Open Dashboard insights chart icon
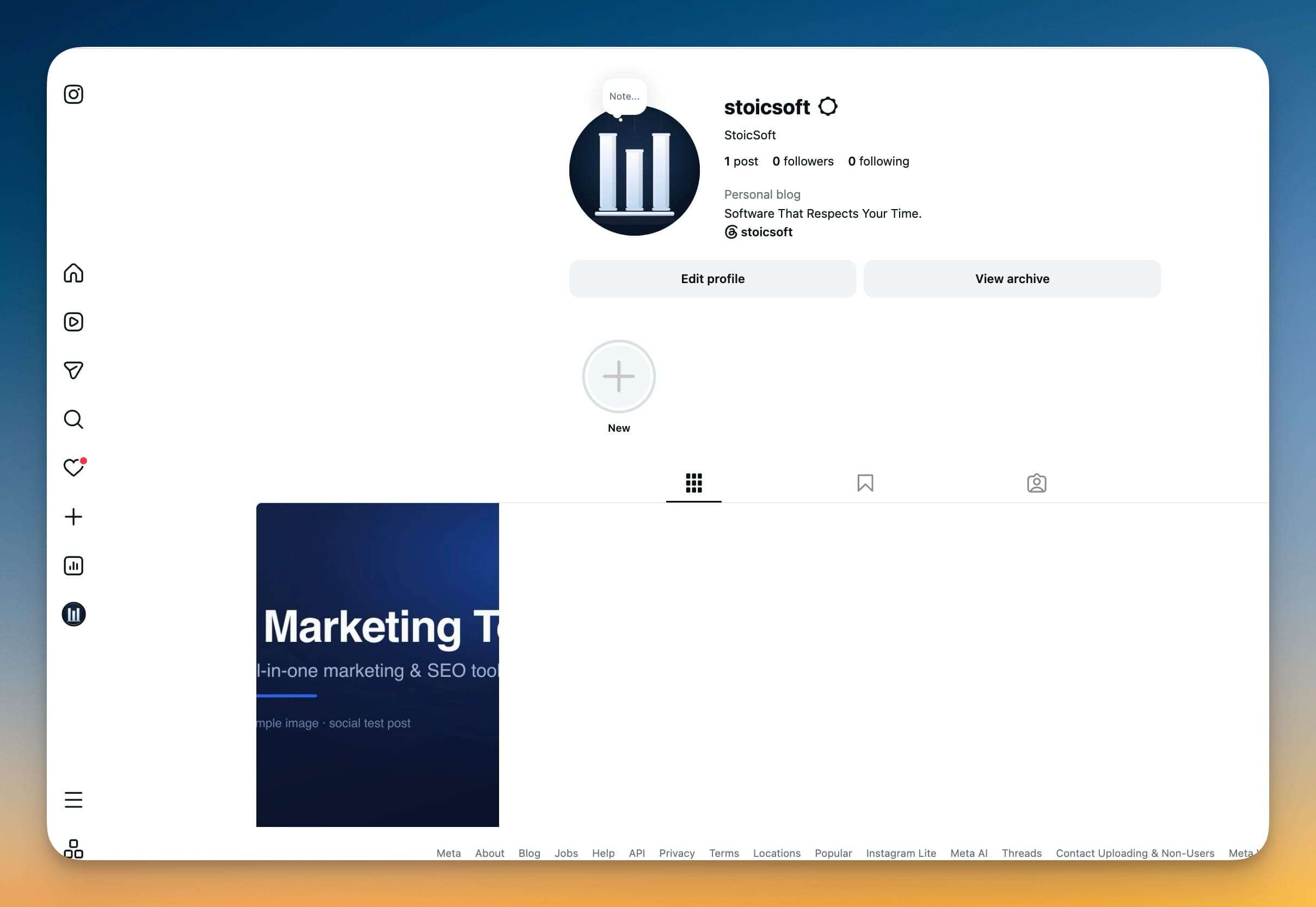The width and height of the screenshot is (1316, 907). click(73, 566)
